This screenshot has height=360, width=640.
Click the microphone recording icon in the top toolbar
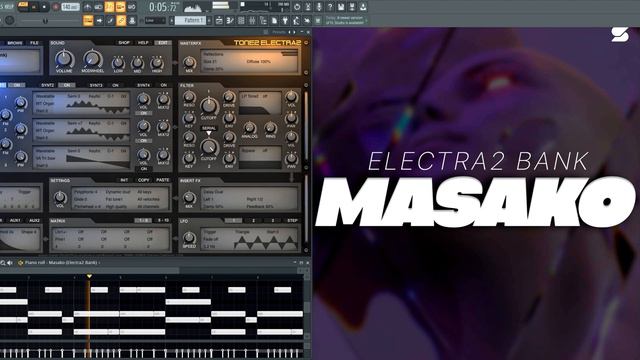pyautogui.click(x=319, y=7)
